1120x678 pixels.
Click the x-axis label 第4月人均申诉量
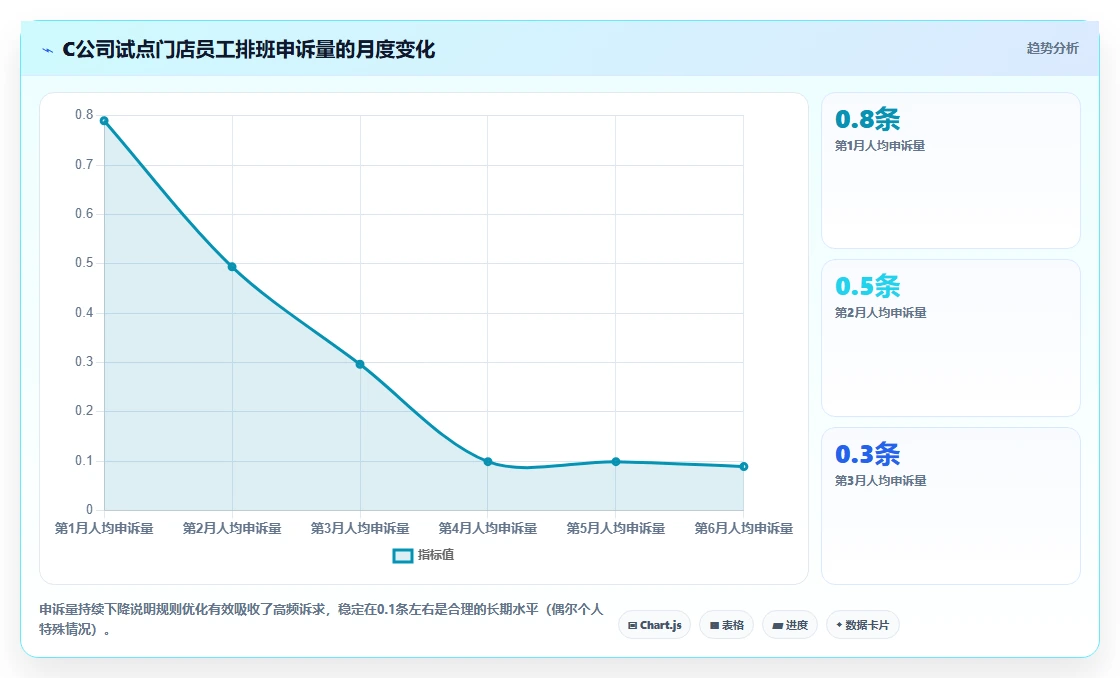[488, 529]
